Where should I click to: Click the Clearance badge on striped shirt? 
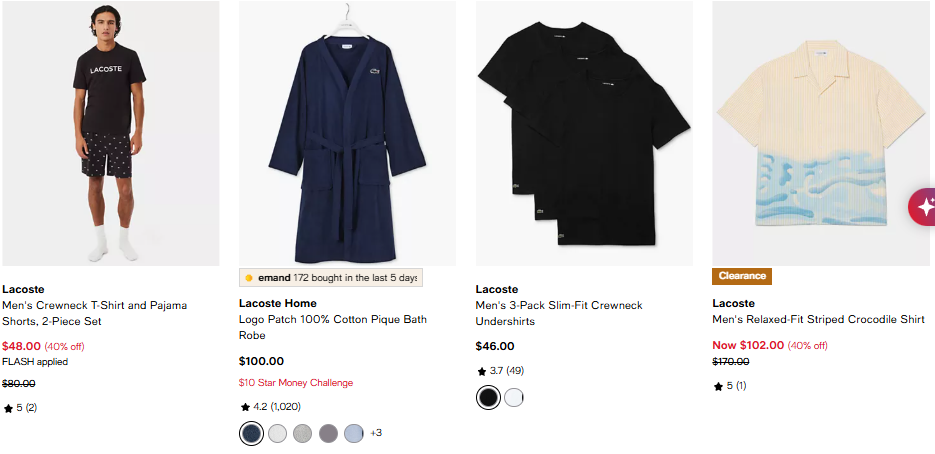pos(742,276)
